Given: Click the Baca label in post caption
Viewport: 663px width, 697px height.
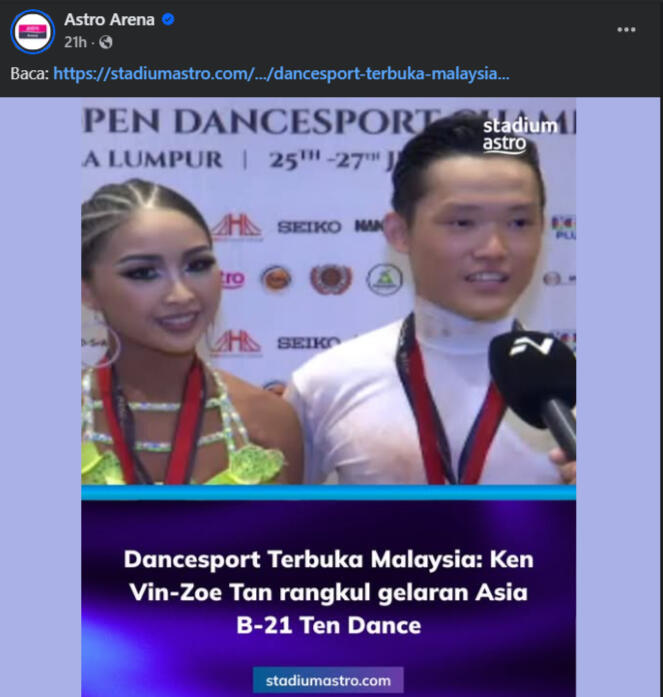Looking at the screenshot, I should 29,73.
